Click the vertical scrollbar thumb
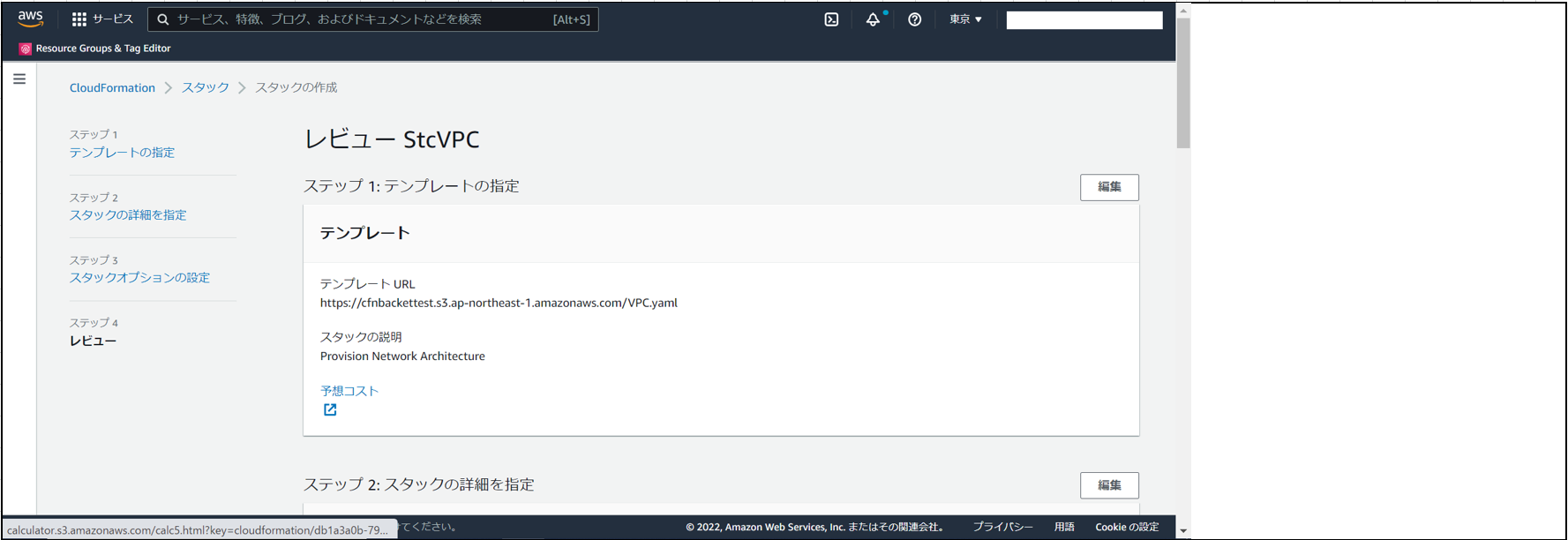1568x540 pixels. coord(1183,83)
